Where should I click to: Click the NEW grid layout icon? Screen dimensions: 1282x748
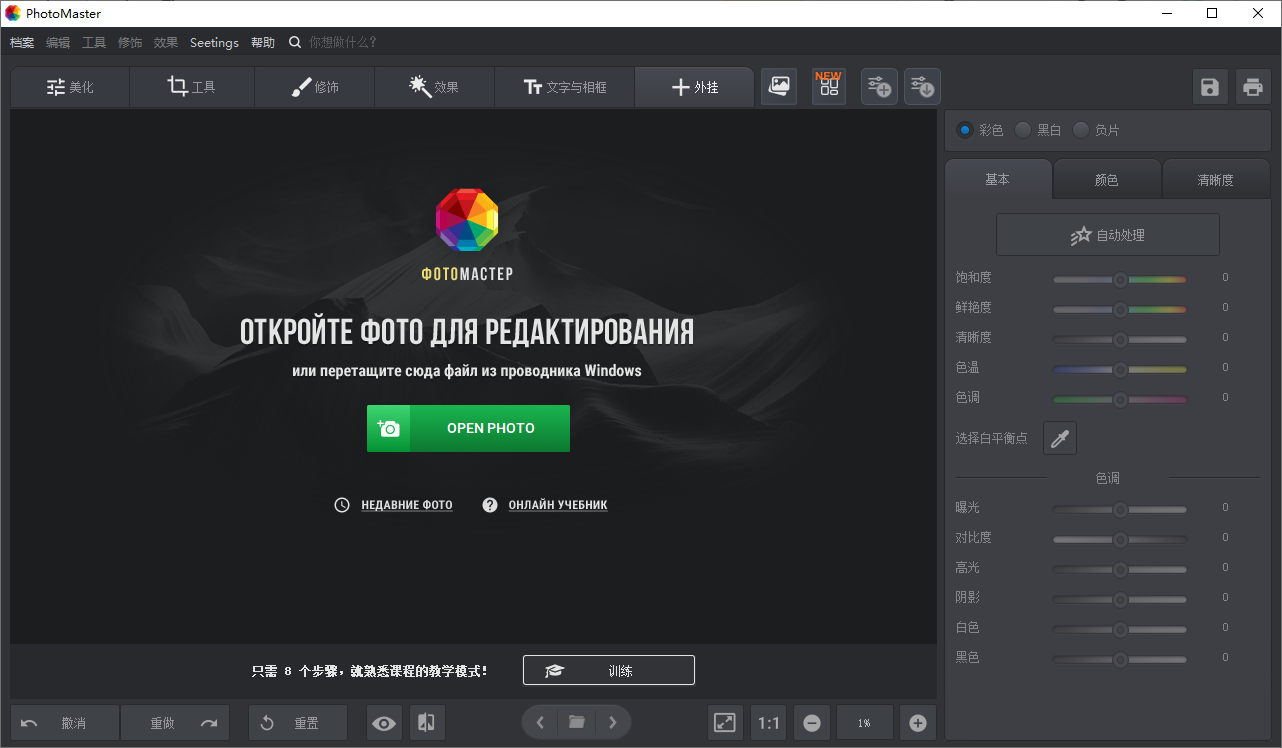pyautogui.click(x=829, y=87)
